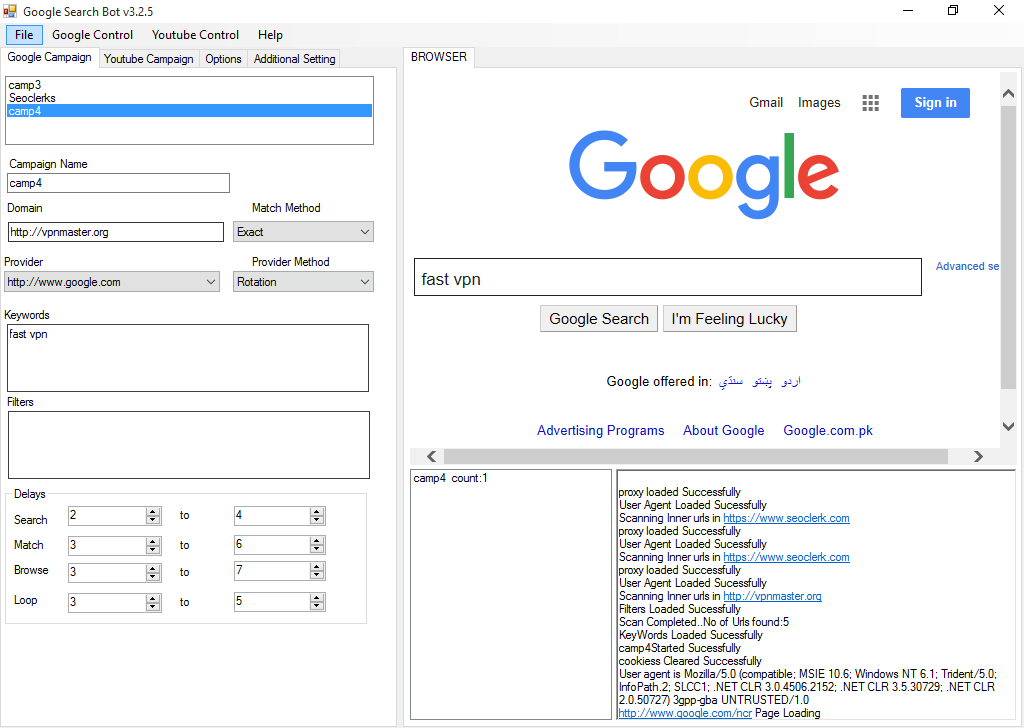
Task: Open the Gmail link in browser
Action: (x=766, y=103)
